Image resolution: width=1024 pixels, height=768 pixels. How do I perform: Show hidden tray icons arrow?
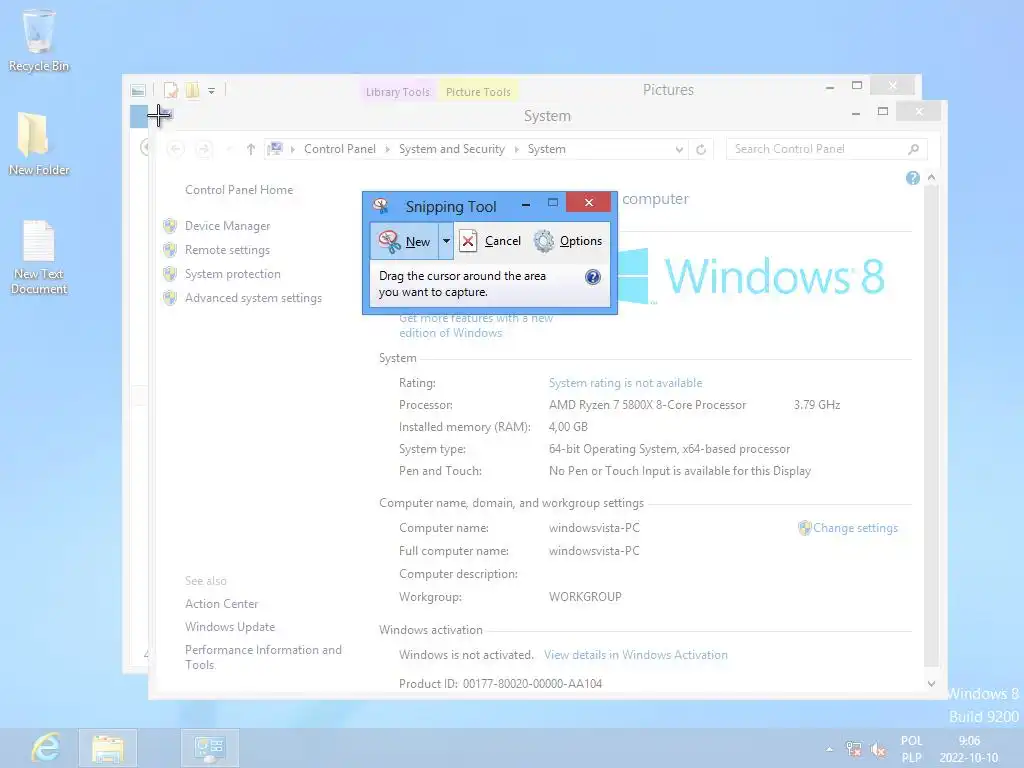click(829, 749)
